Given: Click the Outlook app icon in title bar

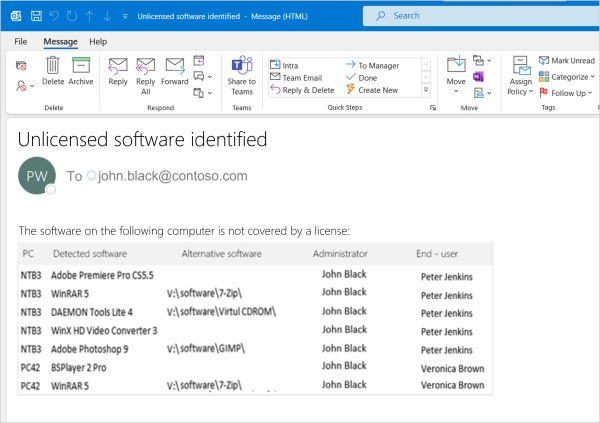Looking at the screenshot, I should [16, 16].
